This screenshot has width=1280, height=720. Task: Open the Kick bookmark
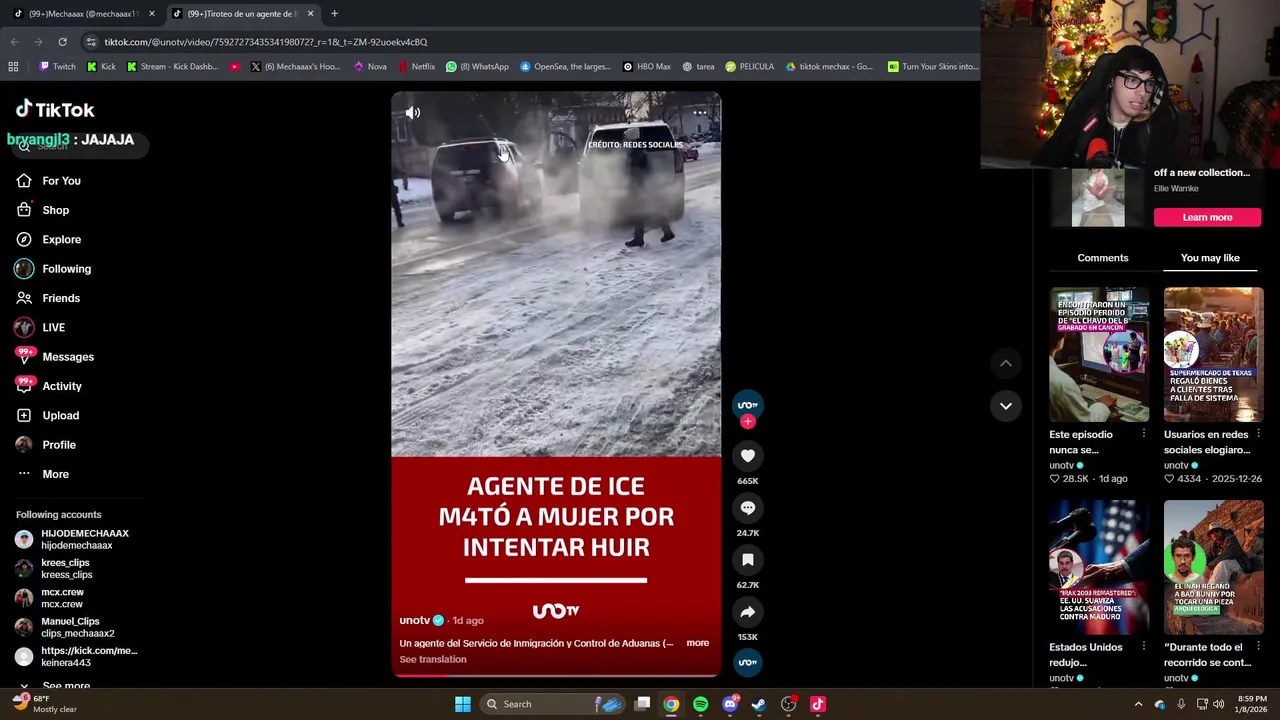[x=101, y=67]
